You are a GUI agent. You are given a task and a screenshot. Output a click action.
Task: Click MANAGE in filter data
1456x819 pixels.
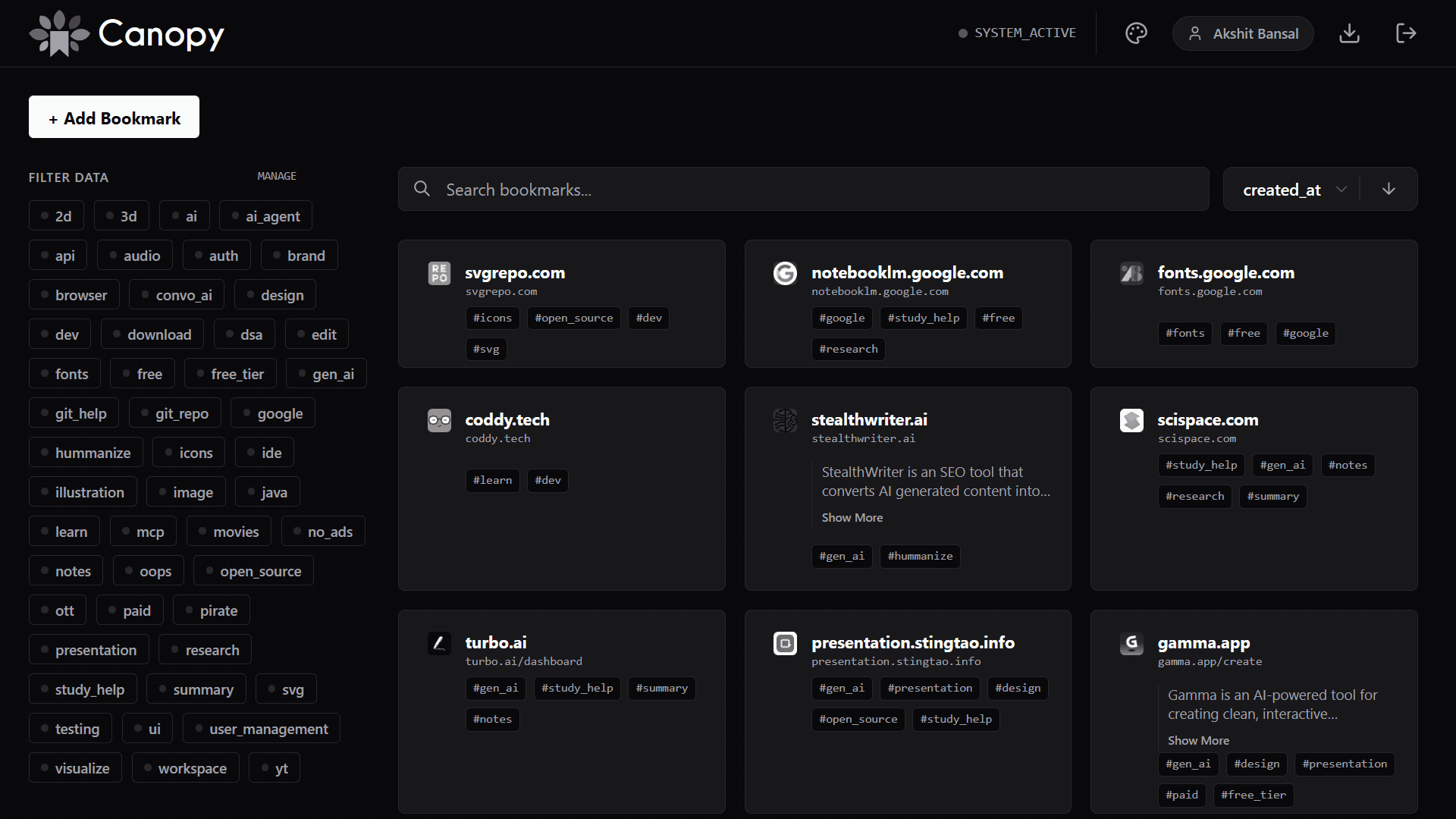[x=276, y=176]
